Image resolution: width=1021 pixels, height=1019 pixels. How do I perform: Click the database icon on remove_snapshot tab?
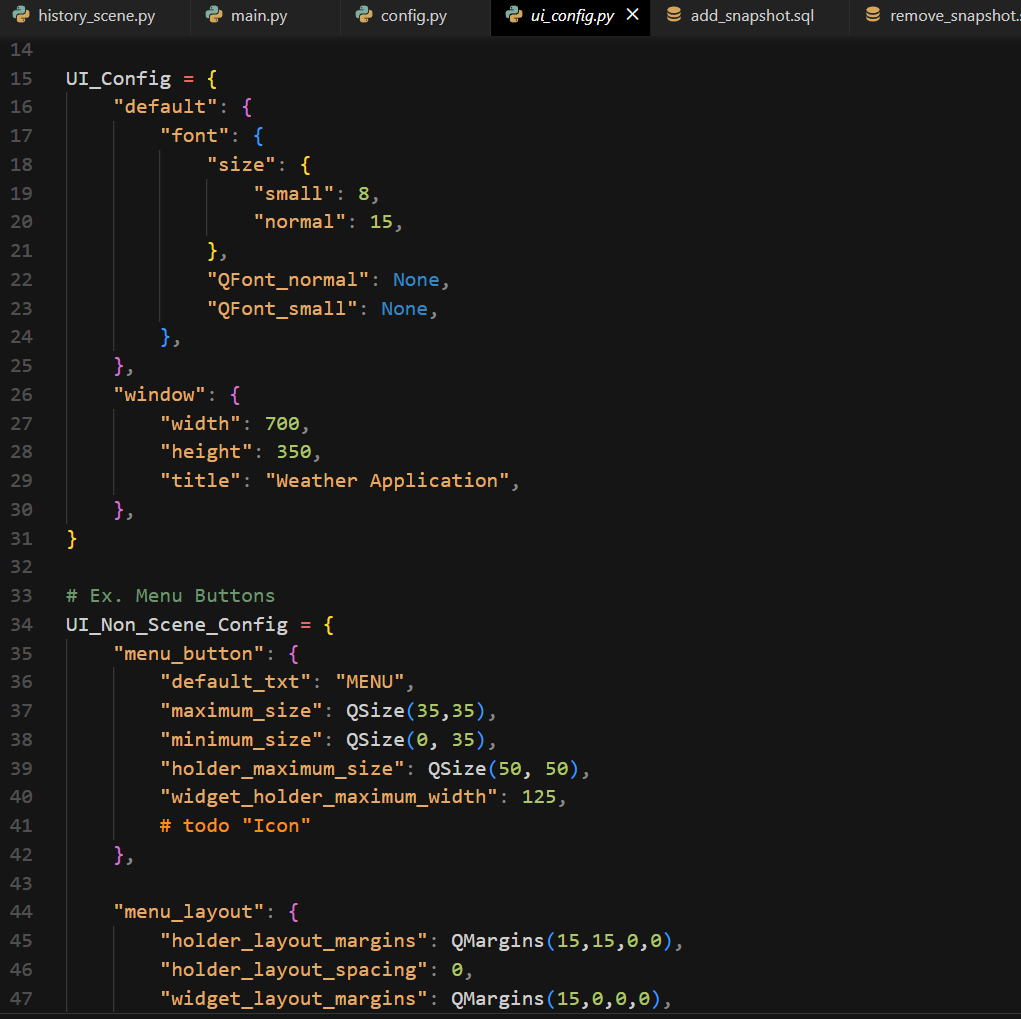[x=873, y=16]
